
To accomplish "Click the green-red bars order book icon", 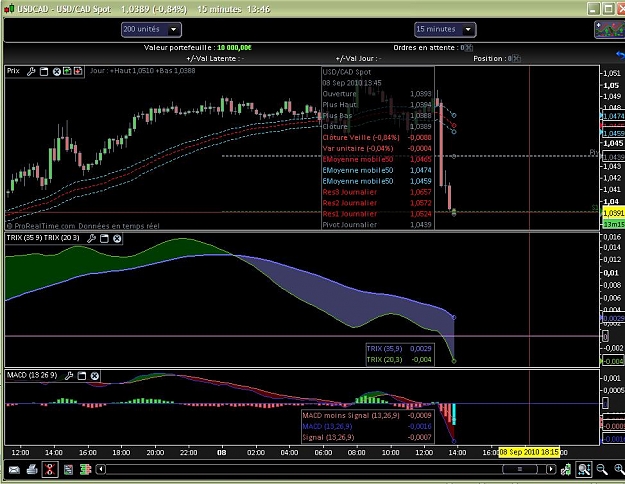I will [85, 470].
